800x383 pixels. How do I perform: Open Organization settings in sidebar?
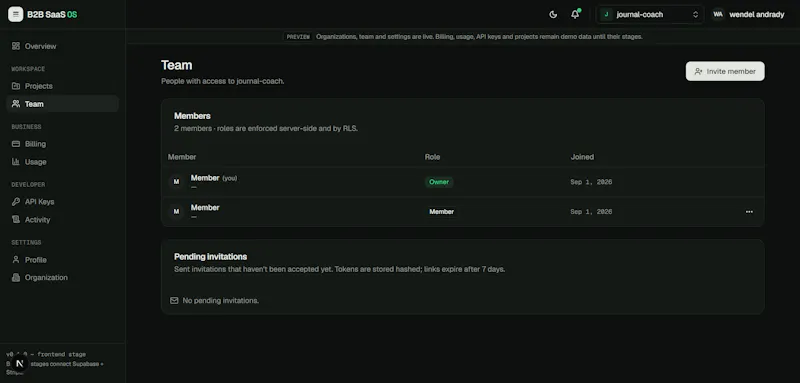[x=63, y=278]
